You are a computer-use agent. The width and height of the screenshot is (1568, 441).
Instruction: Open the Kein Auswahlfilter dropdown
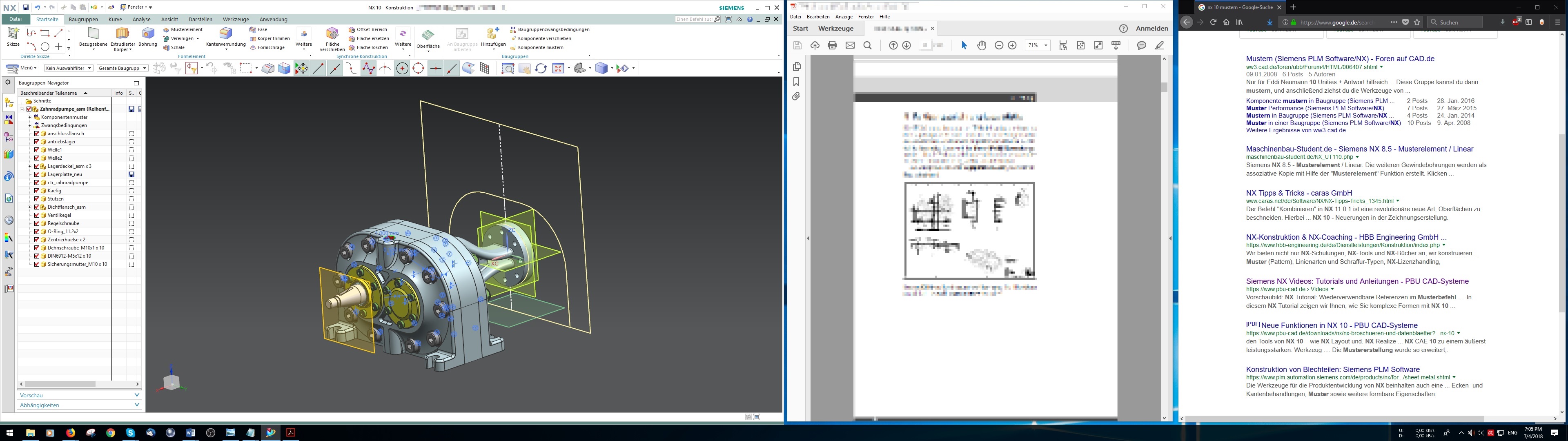pyautogui.click(x=69, y=68)
